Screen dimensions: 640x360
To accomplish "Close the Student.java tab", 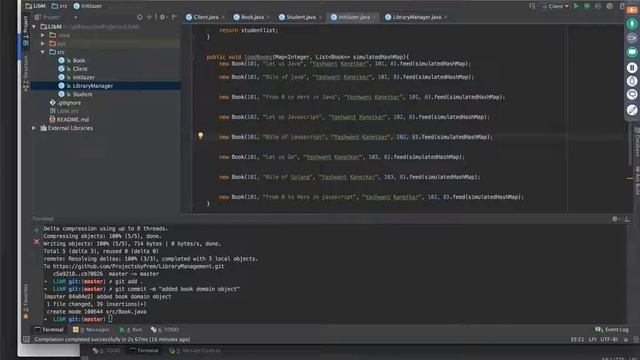I will coord(320,17).
